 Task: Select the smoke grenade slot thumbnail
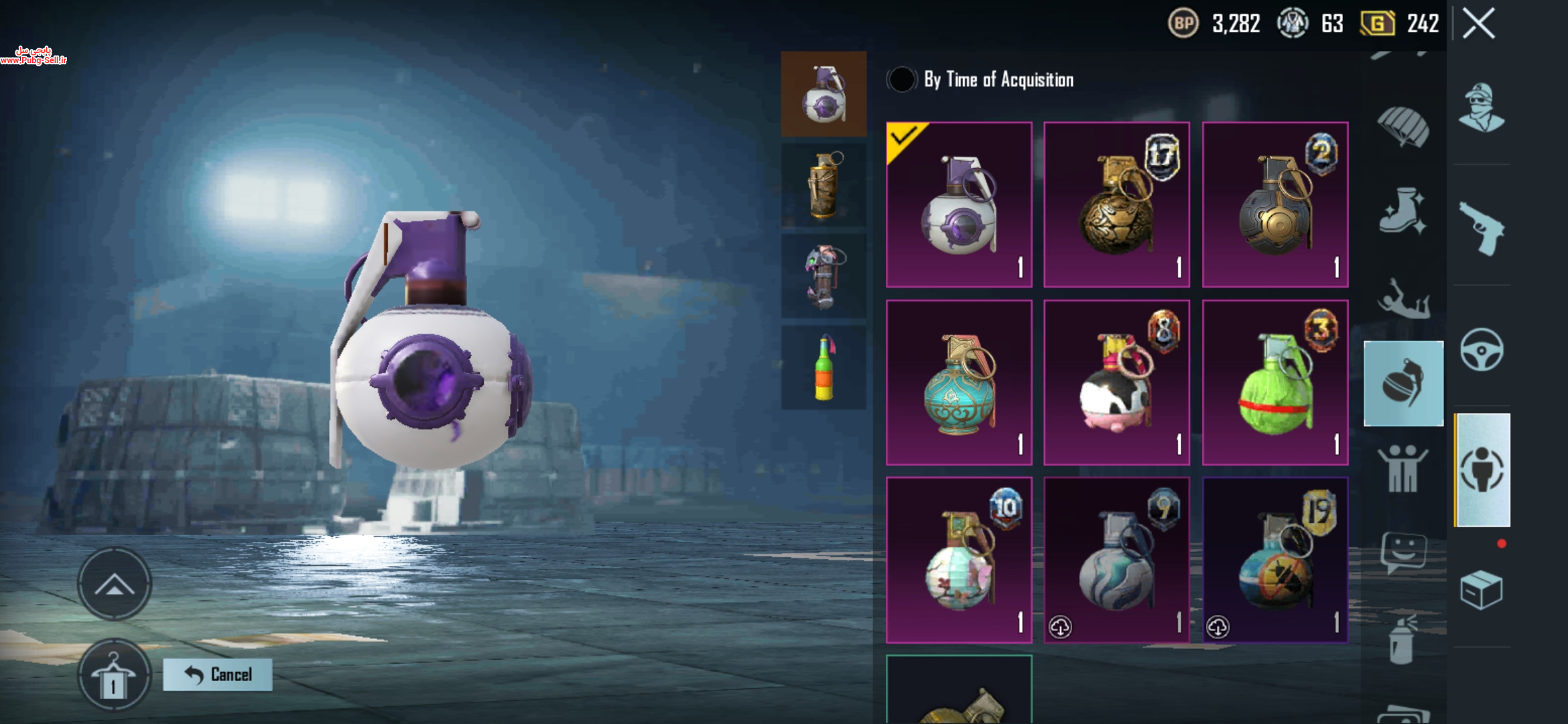coord(824,185)
